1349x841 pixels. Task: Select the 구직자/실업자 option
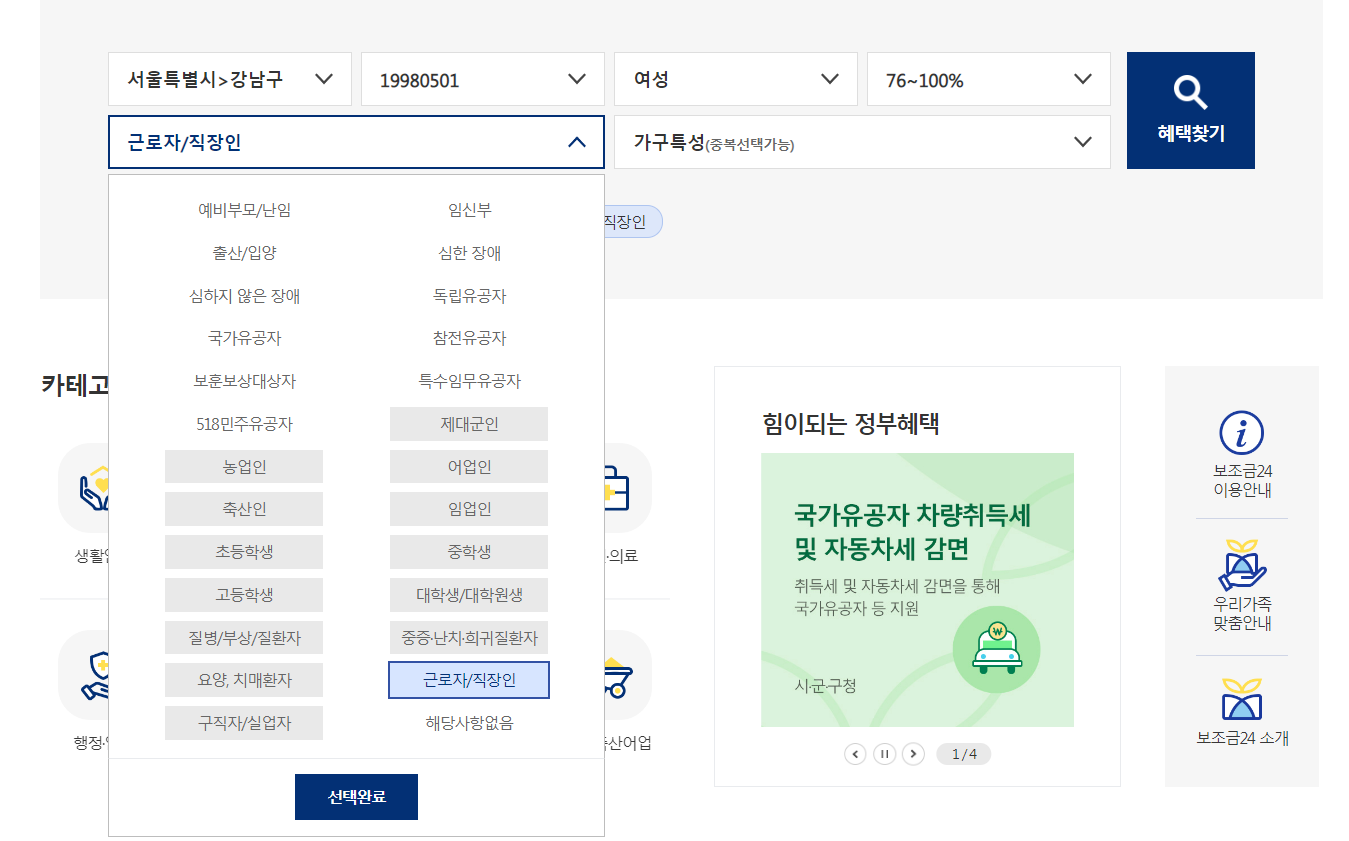tap(244, 723)
